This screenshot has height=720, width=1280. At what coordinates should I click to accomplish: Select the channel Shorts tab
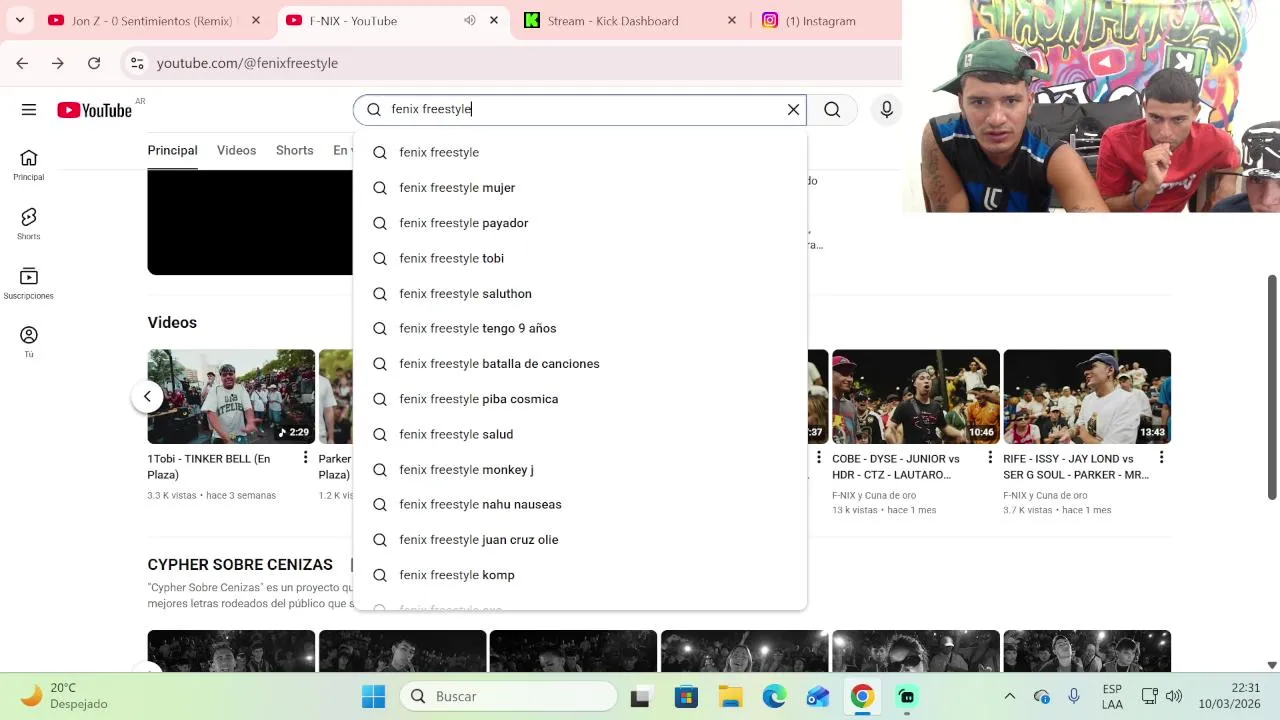click(x=294, y=150)
